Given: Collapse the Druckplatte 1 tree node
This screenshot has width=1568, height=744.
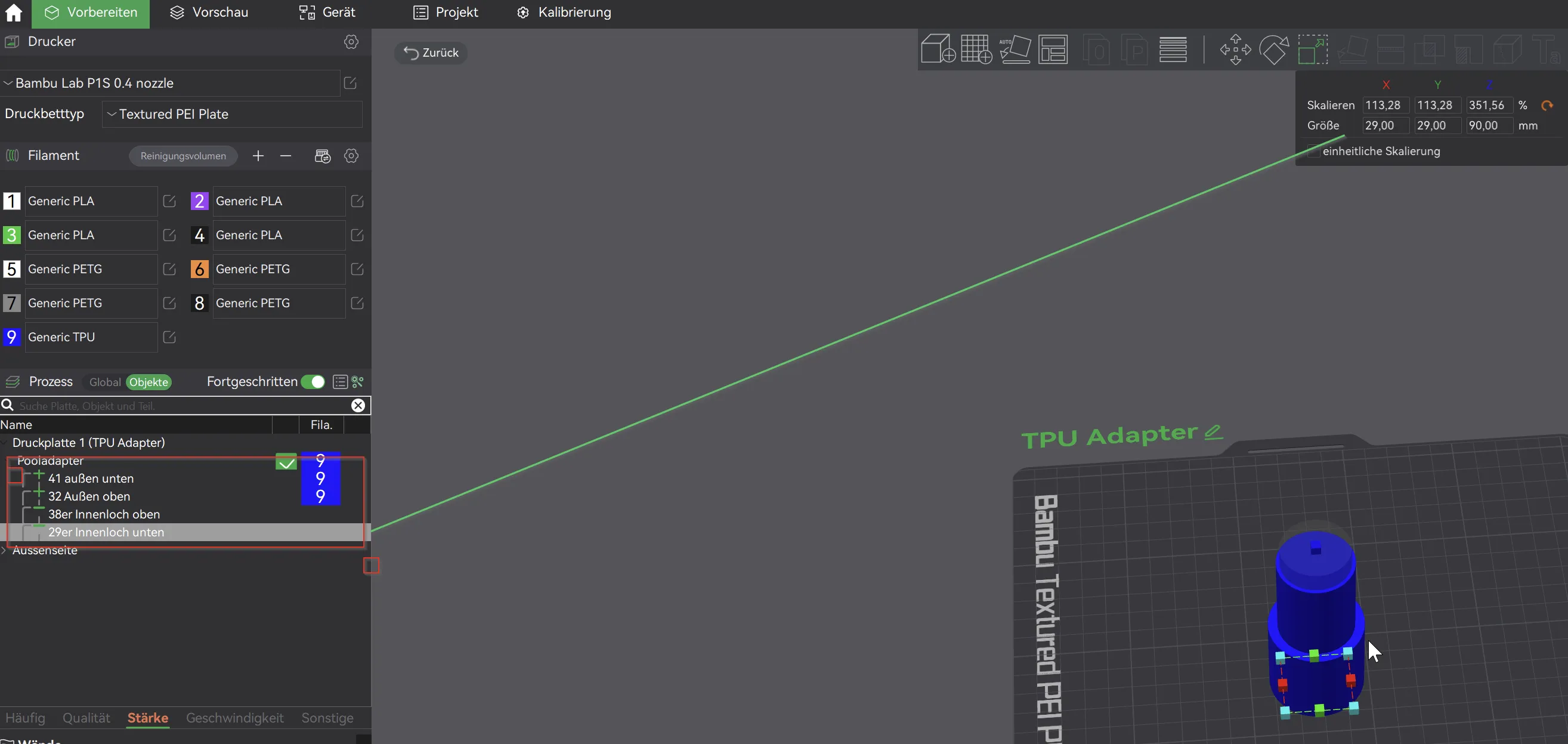Looking at the screenshot, I should click(4, 443).
